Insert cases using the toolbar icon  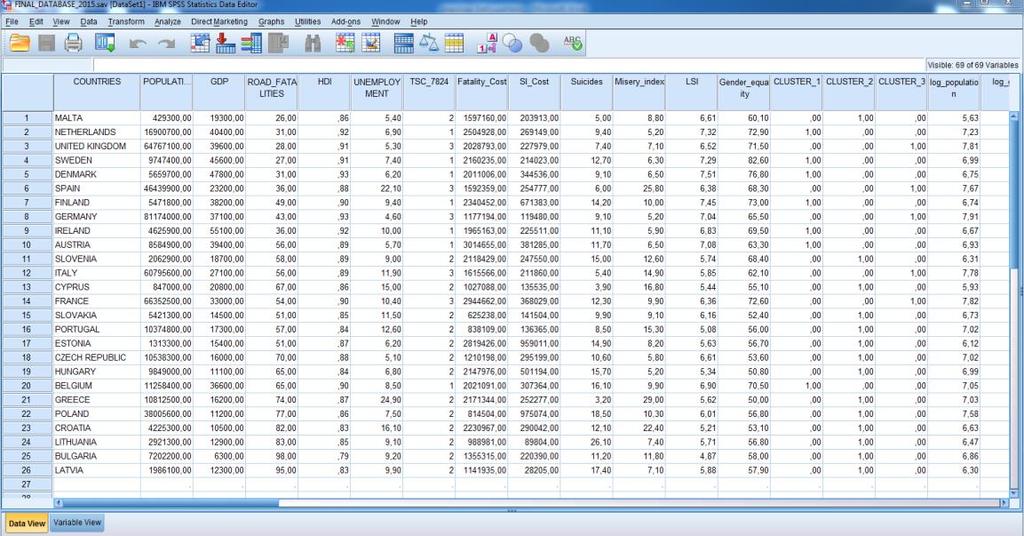(x=345, y=44)
